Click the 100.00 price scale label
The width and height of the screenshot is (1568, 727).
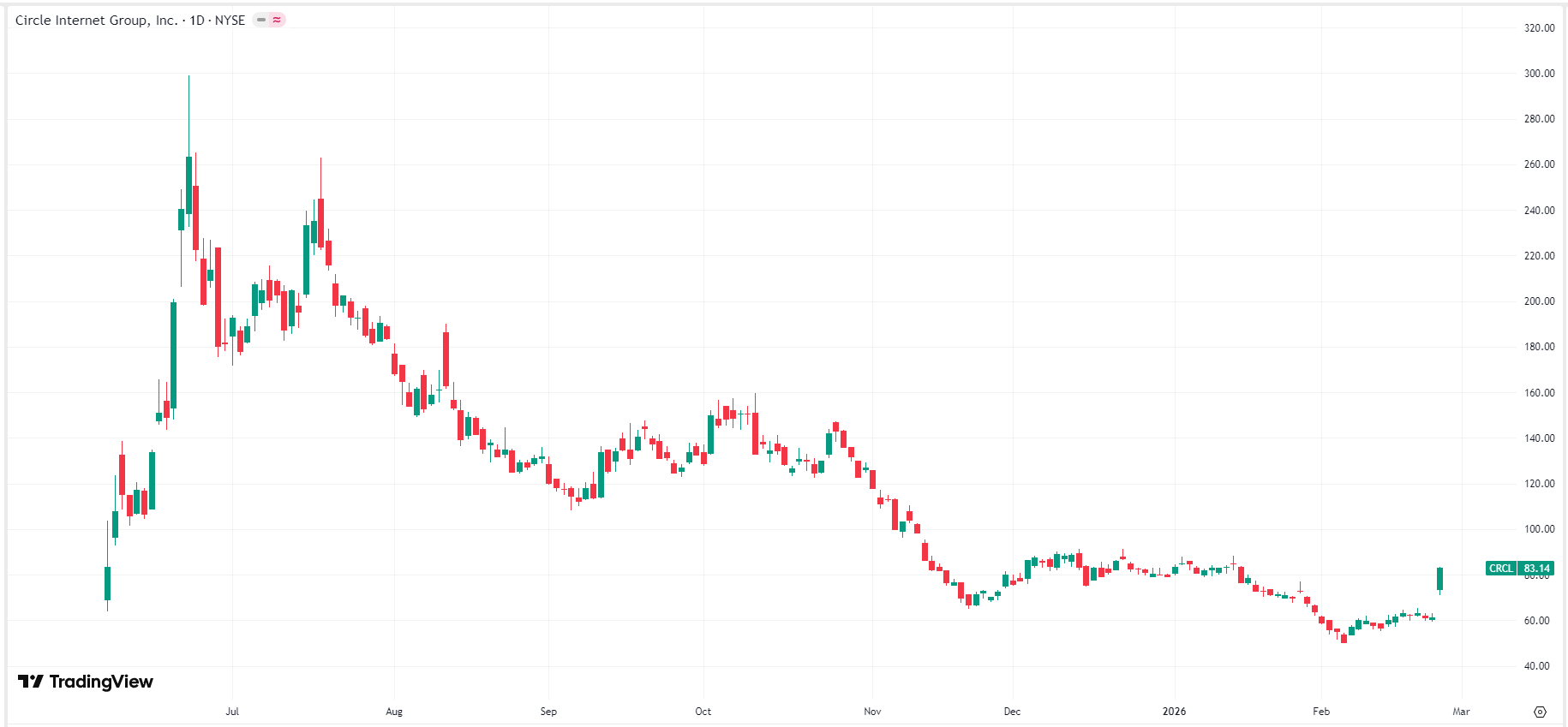(1539, 529)
